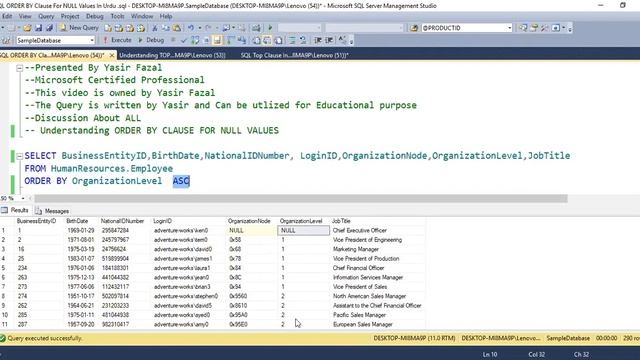The width and height of the screenshot is (640, 360).
Task: Open the editor zoom percentage dropdown
Action: pyautogui.click(x=23, y=198)
